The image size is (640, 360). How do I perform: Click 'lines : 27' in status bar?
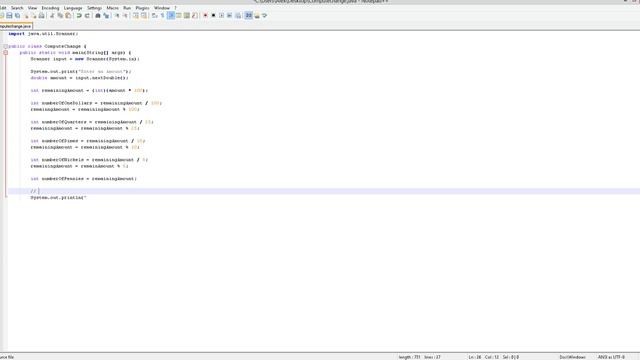click(433, 357)
